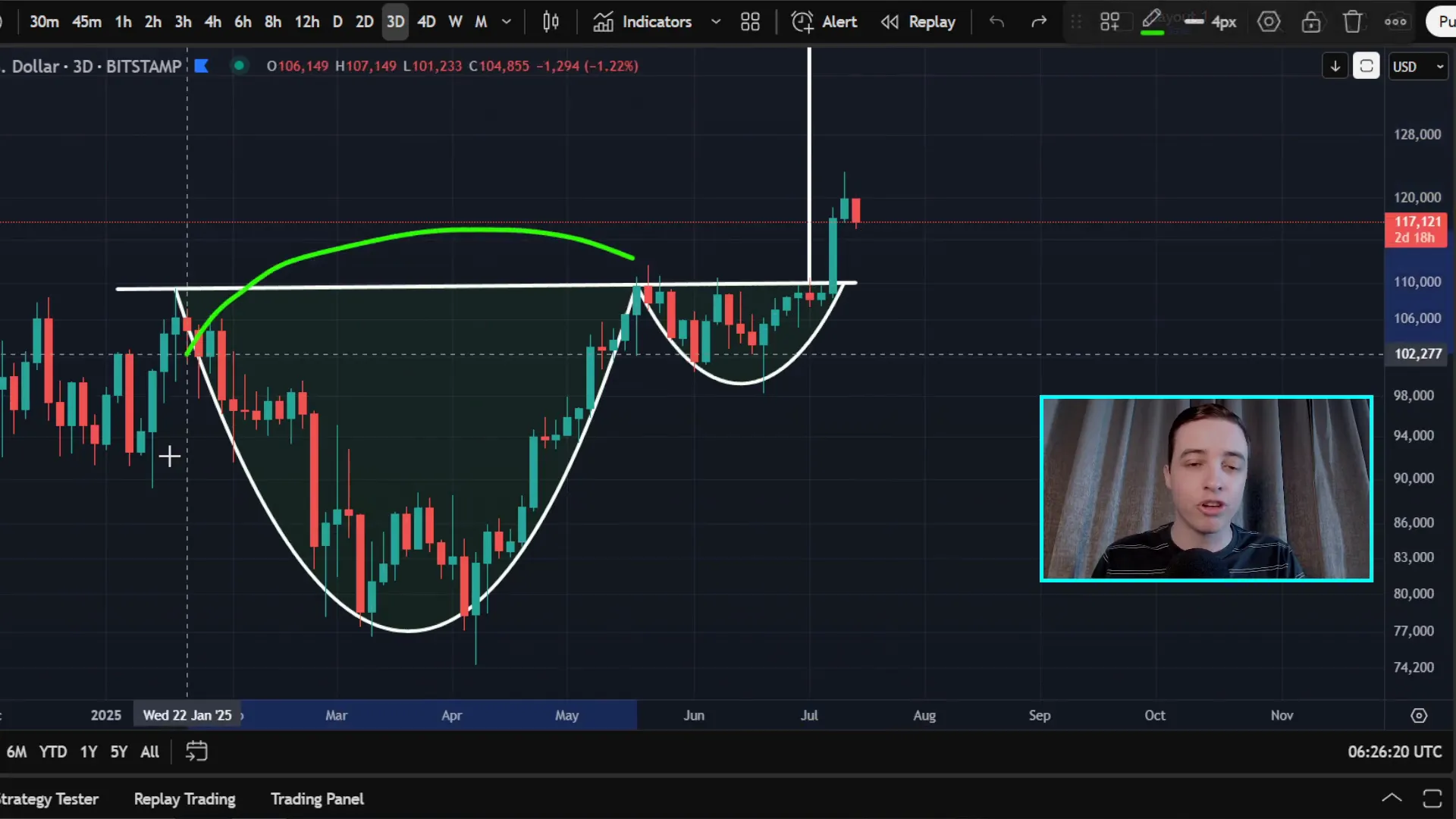The image size is (1456, 819).
Task: Redo the last undone action
Action: point(1039,22)
